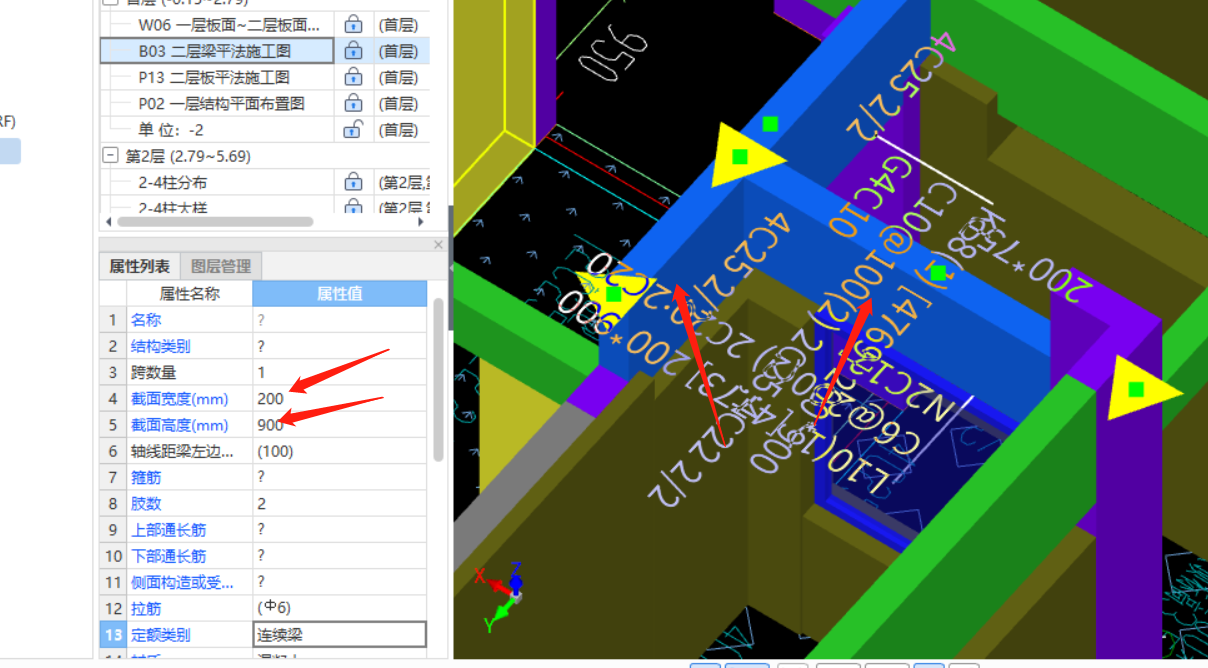Click the 上部通长筋 value cell
The width and height of the screenshot is (1208, 668).
[x=340, y=529]
